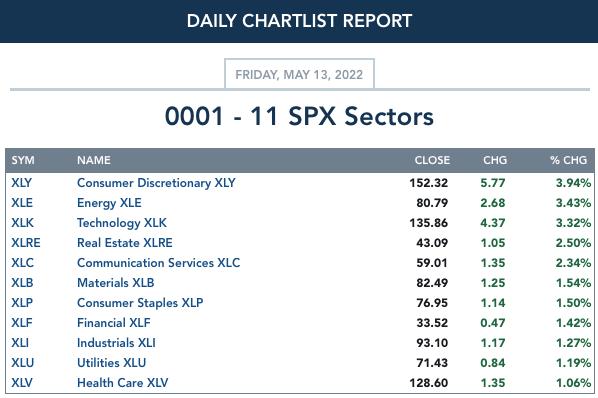Open Real Estate XLRE chart
598x398 pixels.
[x=125, y=243]
